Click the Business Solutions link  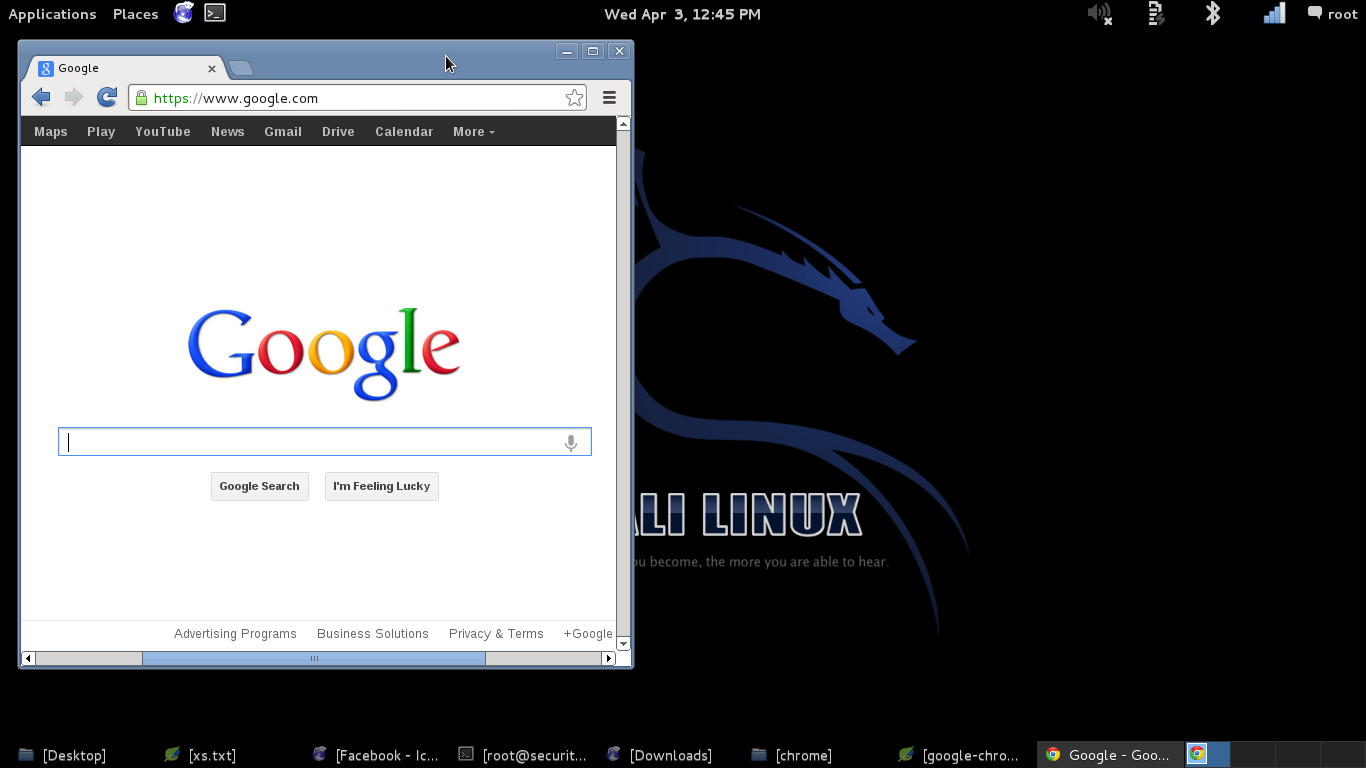pos(373,634)
